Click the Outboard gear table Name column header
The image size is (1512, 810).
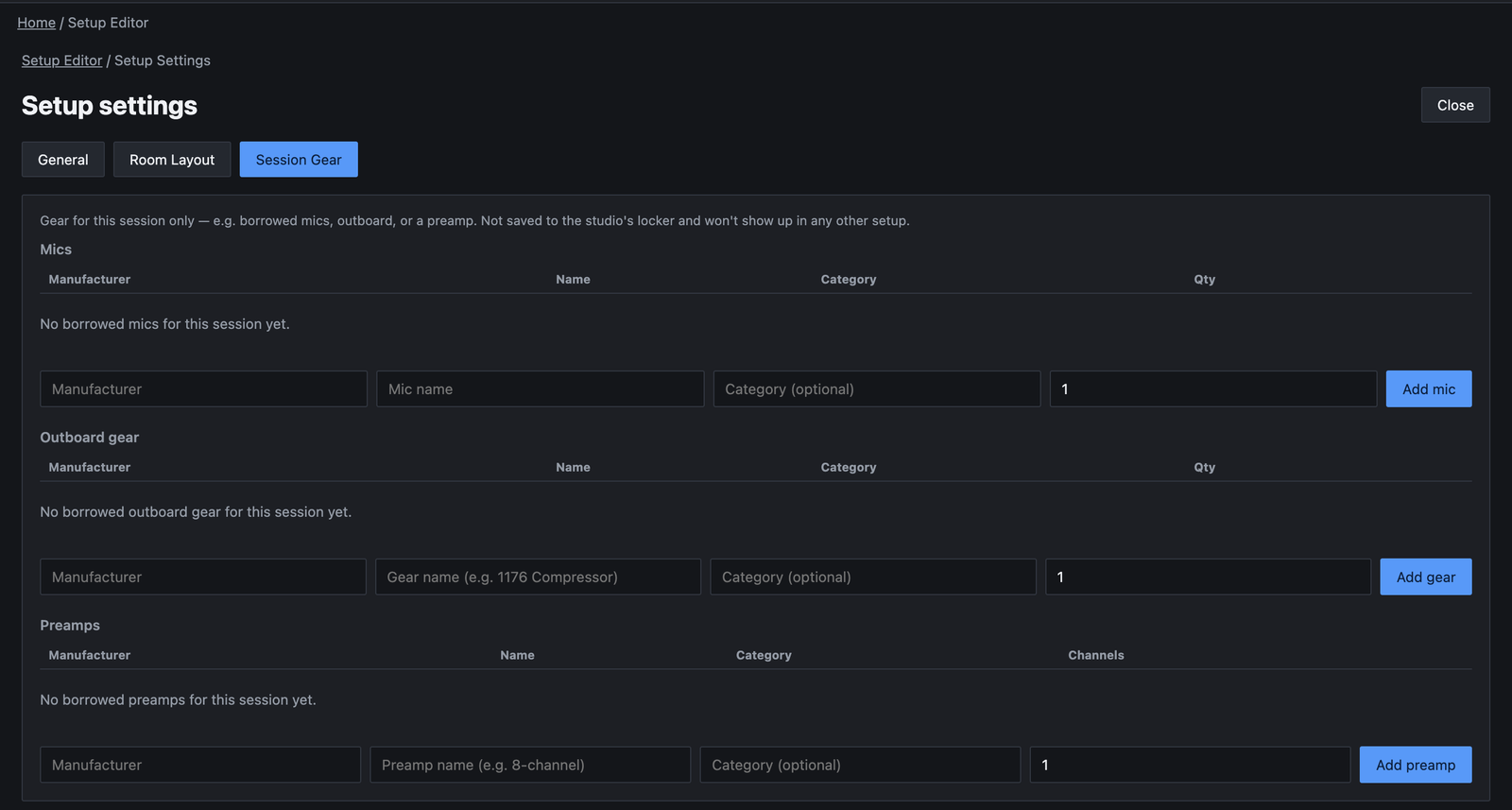[573, 468]
